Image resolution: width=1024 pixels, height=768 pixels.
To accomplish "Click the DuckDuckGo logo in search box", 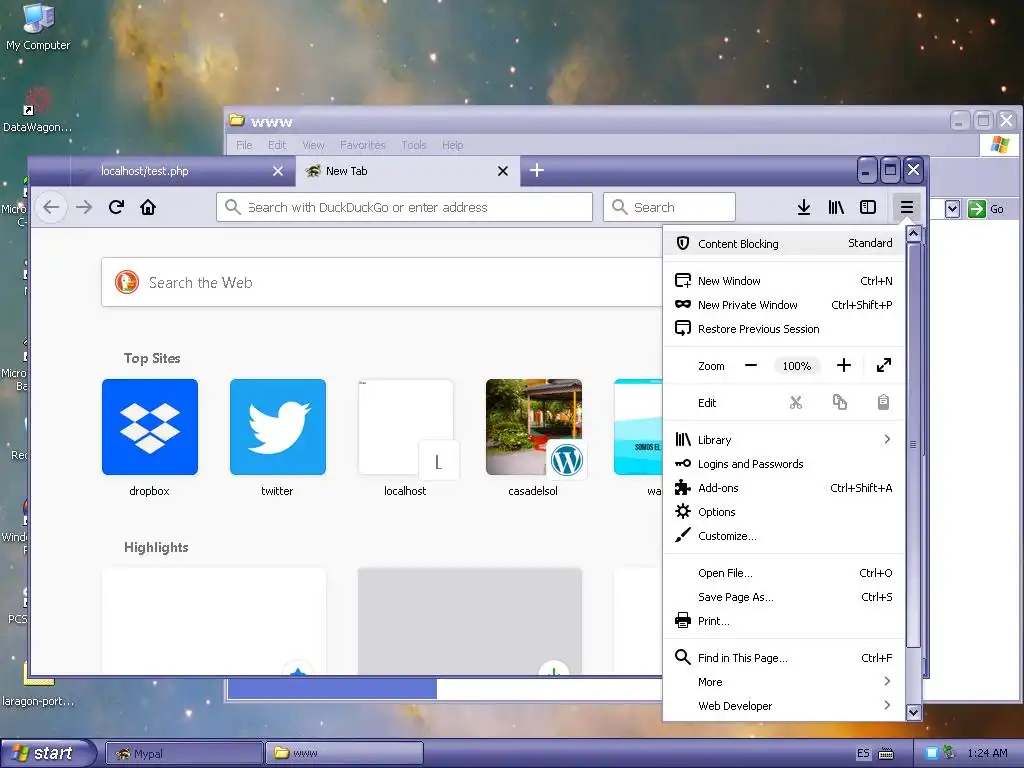I will pos(127,282).
